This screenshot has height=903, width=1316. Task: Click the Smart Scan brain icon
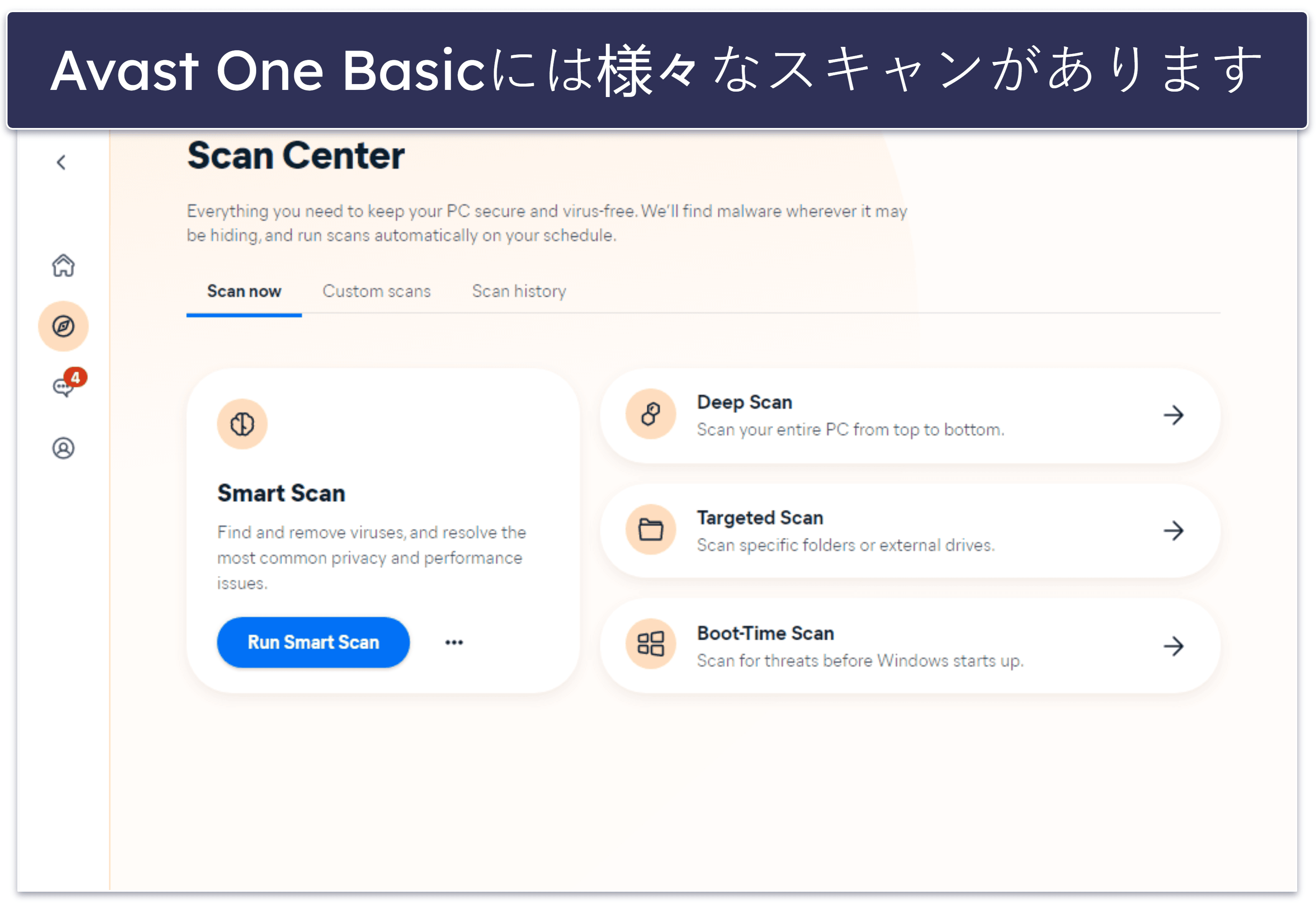(242, 424)
